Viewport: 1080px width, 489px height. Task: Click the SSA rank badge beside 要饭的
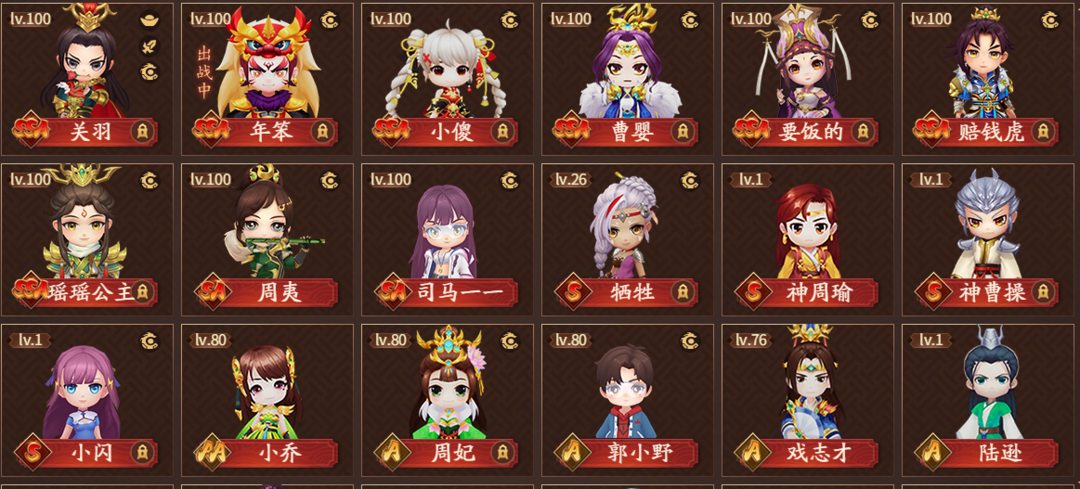[752, 131]
